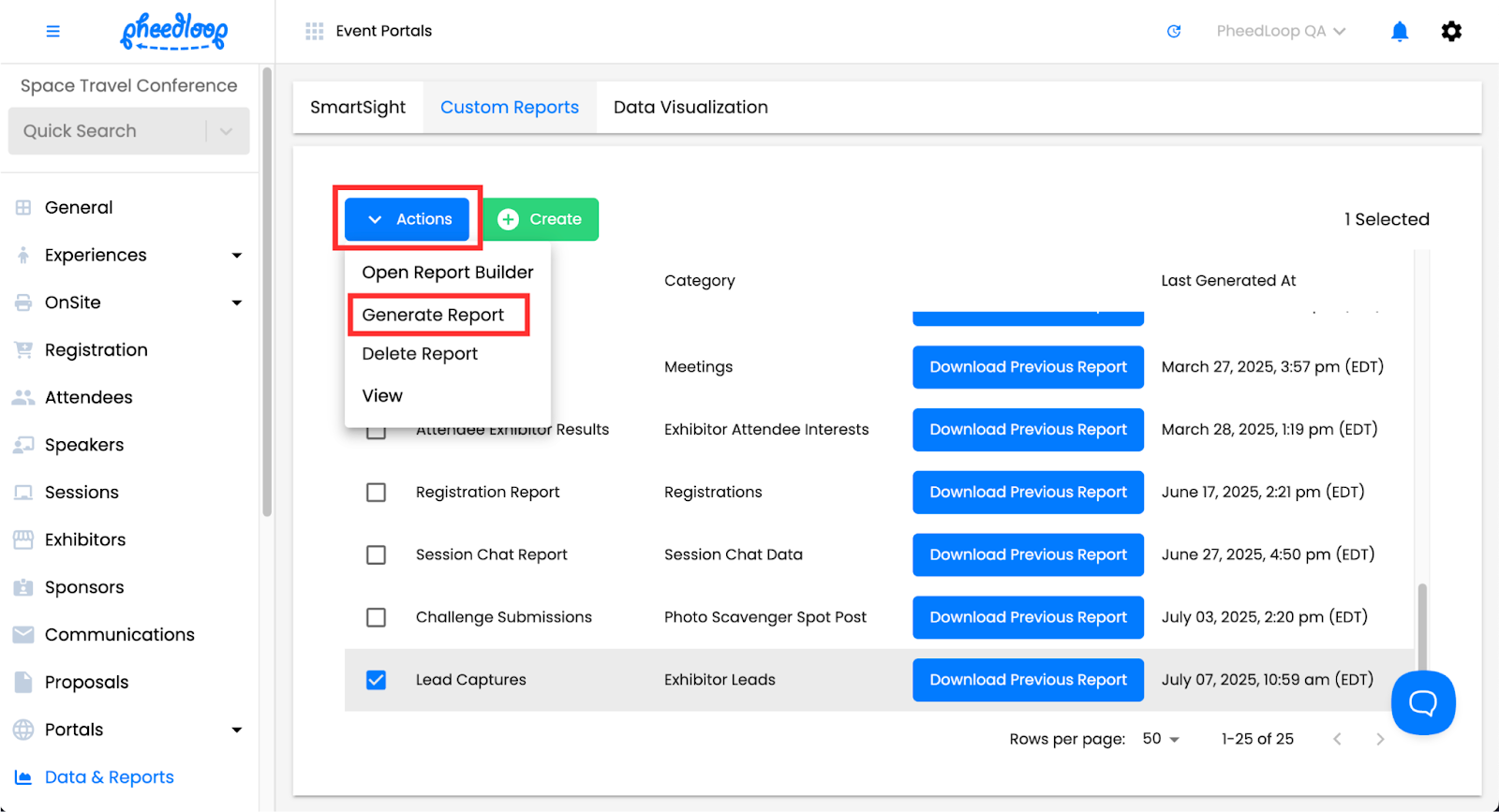The width and height of the screenshot is (1499, 812).
Task: Open the Quick Search dropdown arrow
Action: pos(226,131)
